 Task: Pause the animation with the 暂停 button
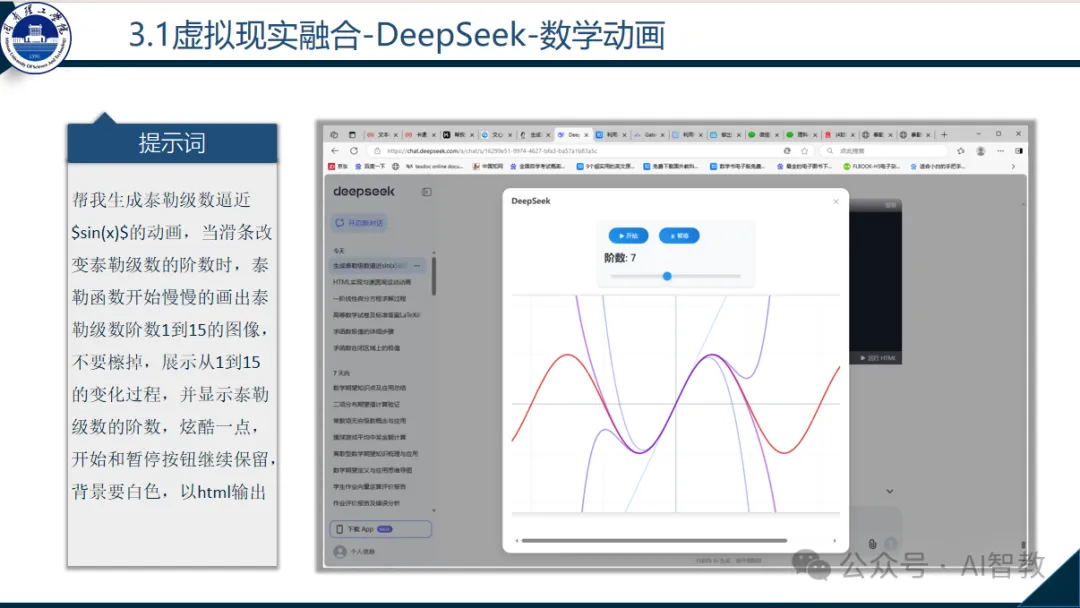(679, 235)
